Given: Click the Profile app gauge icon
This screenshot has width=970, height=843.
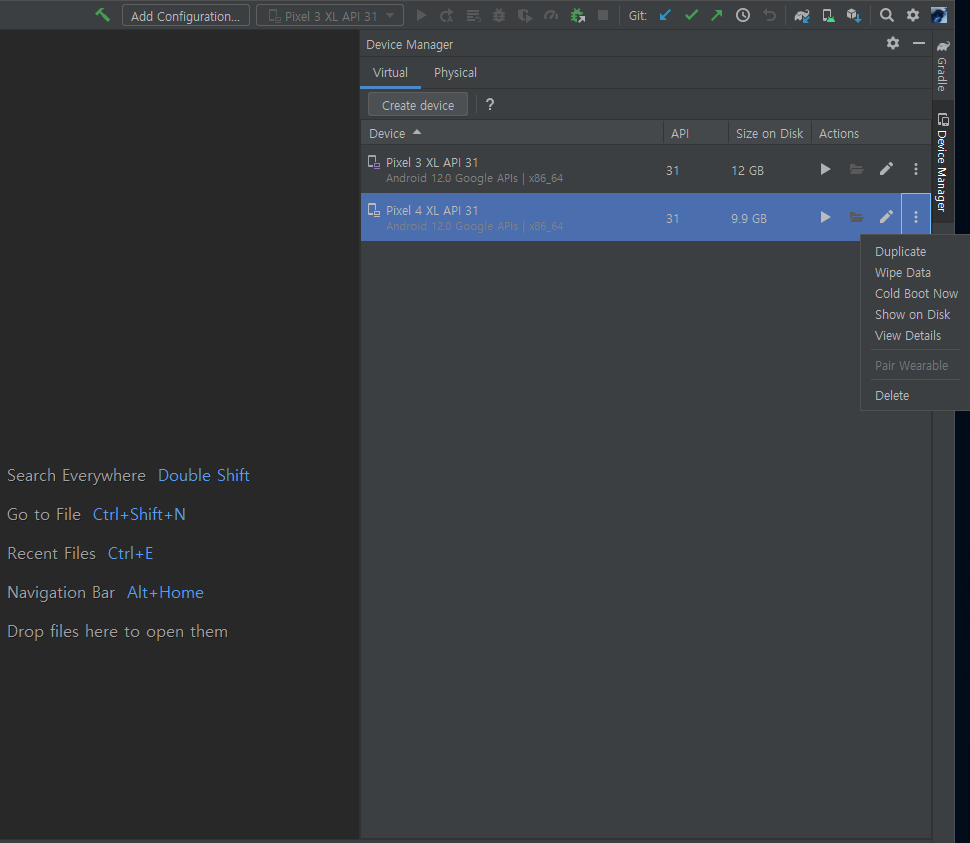Looking at the screenshot, I should coord(551,15).
